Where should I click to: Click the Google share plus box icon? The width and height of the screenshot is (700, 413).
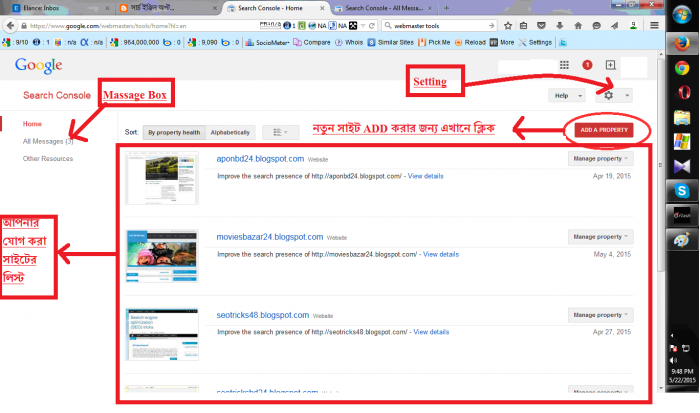click(611, 65)
